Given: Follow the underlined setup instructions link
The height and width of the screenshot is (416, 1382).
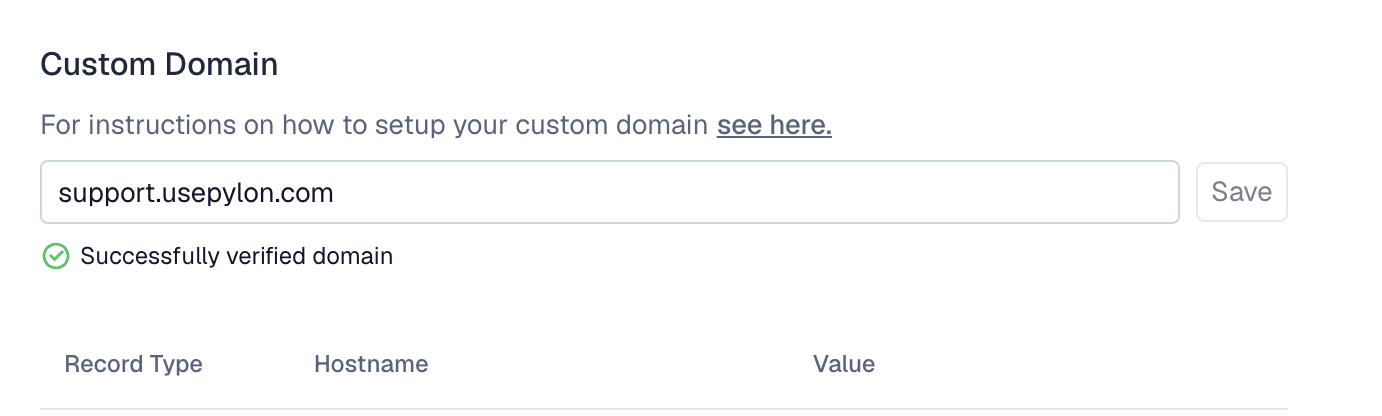Looking at the screenshot, I should [774, 126].
